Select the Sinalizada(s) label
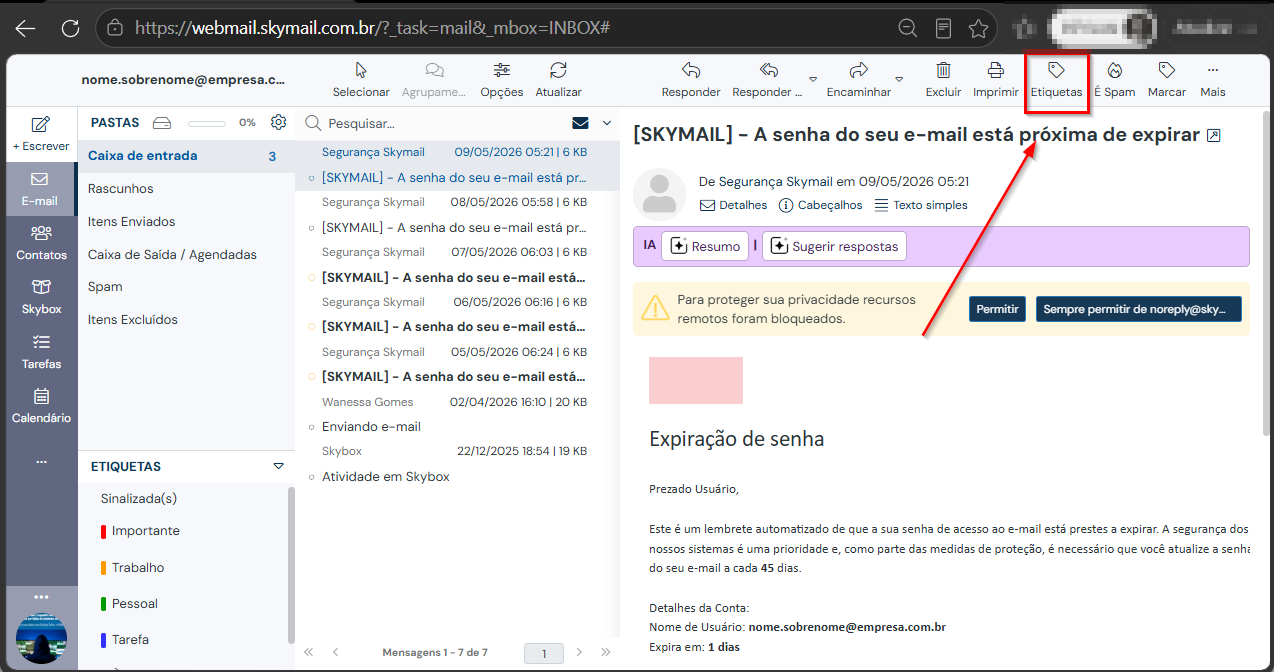Screen dimensions: 1274x672 [139, 498]
